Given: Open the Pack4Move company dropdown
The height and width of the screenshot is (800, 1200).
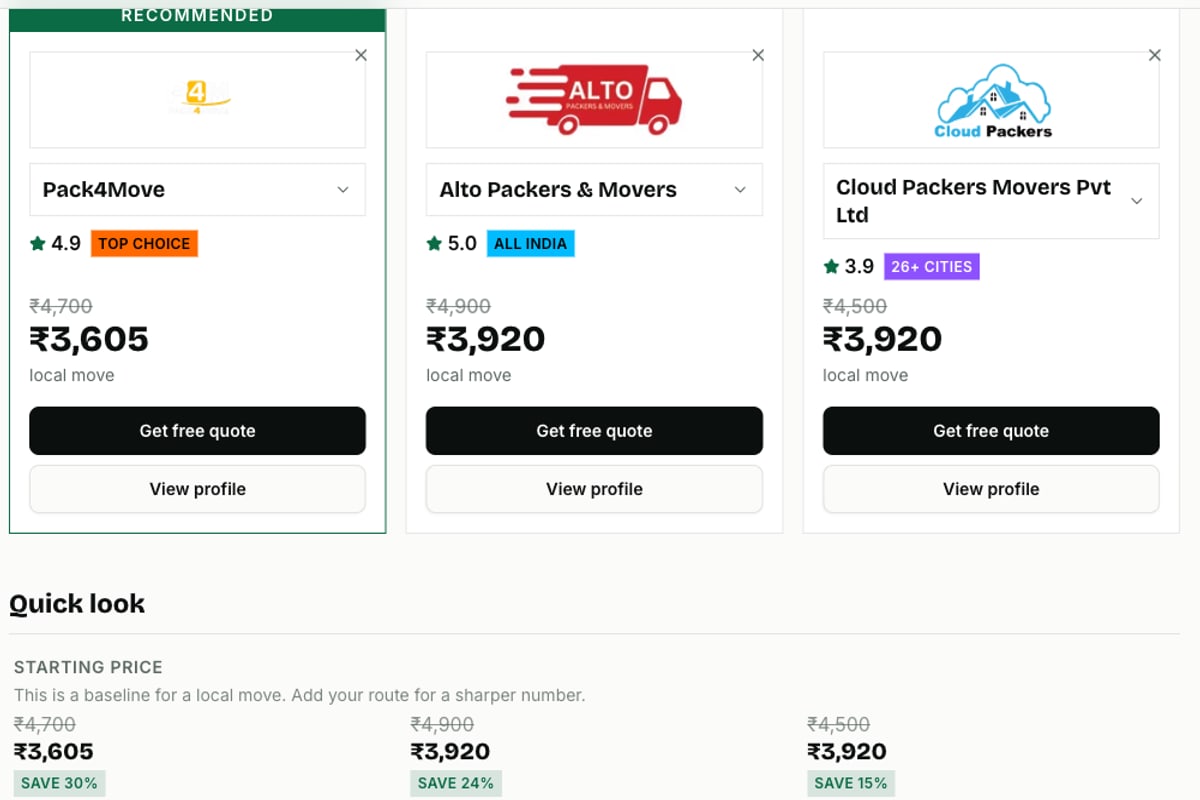Looking at the screenshot, I should (x=198, y=190).
